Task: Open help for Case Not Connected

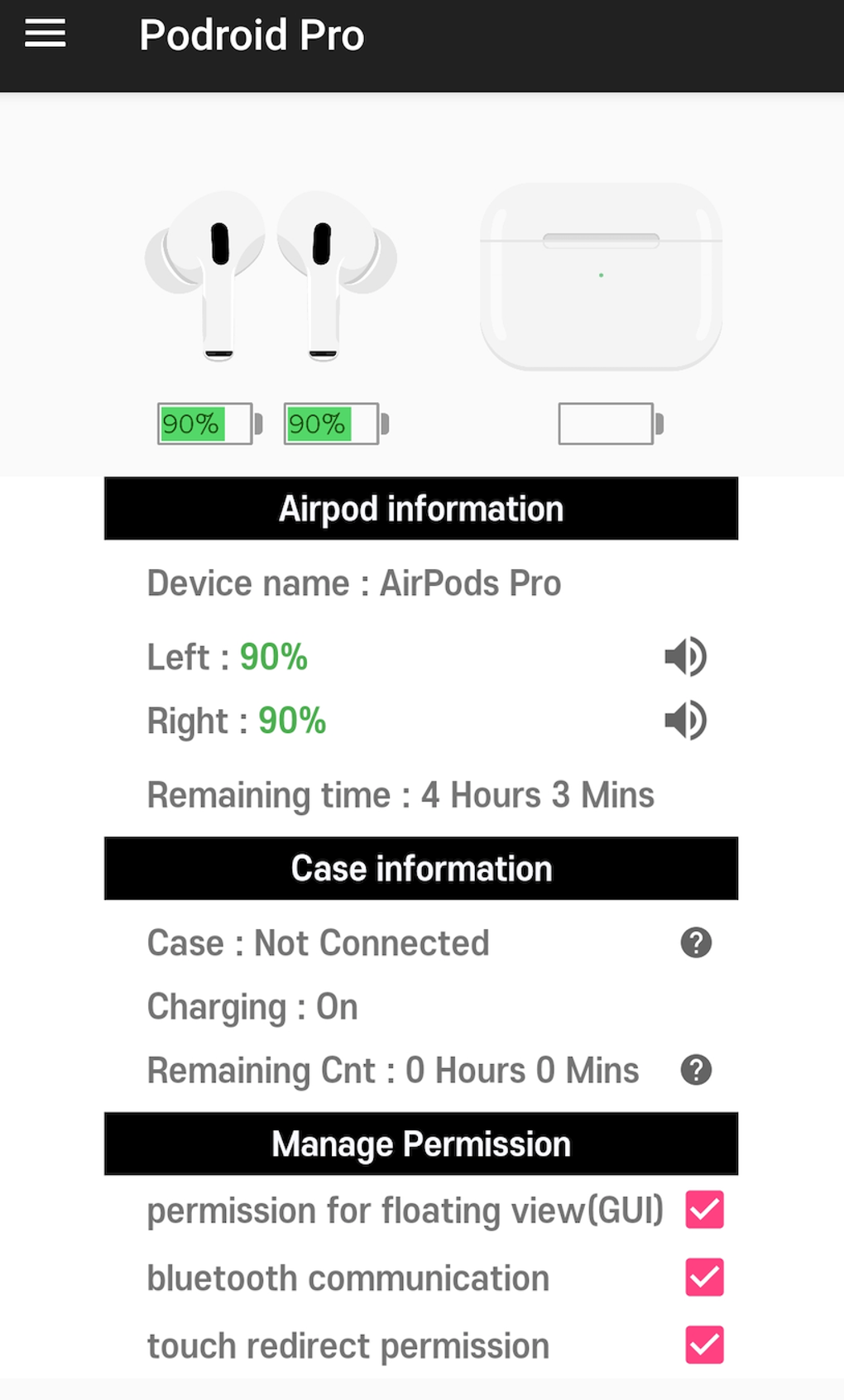Action: pyautogui.click(x=696, y=942)
